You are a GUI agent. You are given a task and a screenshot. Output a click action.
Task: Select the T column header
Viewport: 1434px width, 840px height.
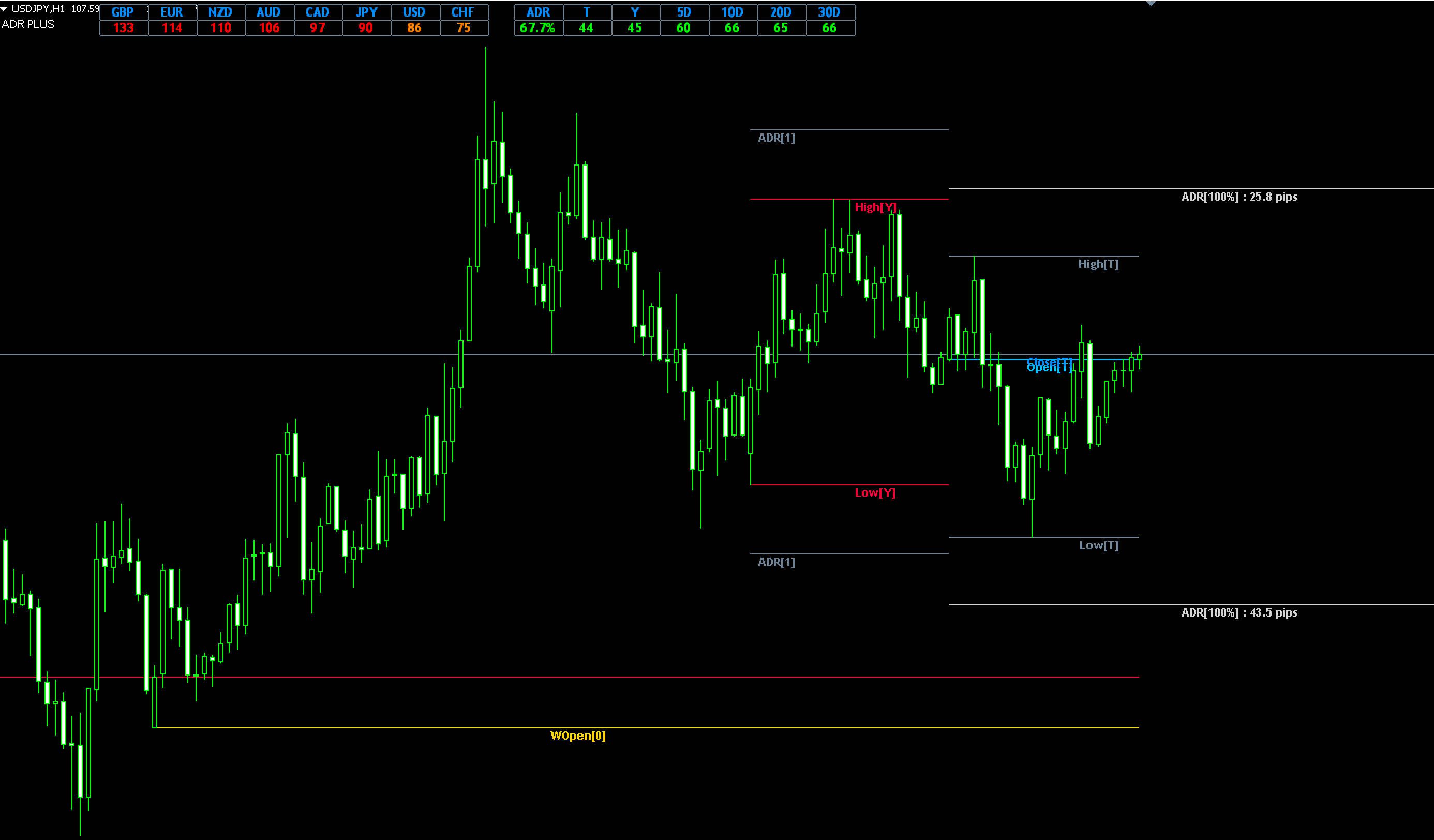pos(587,12)
